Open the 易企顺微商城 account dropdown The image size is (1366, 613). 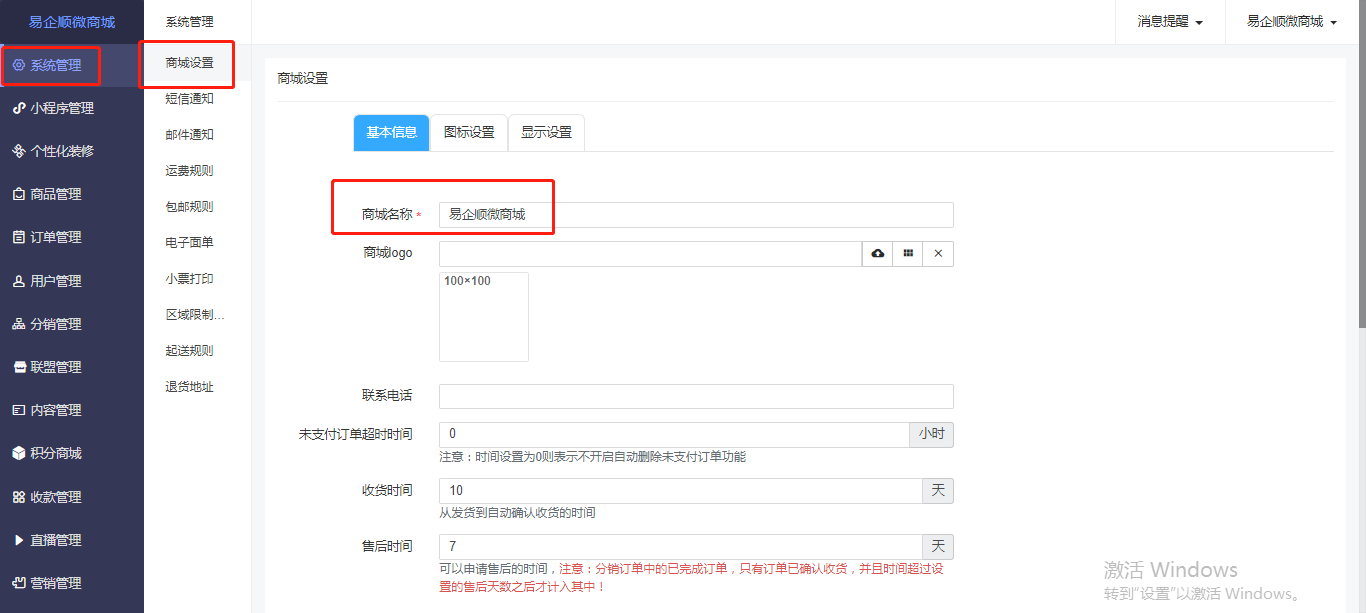1292,21
